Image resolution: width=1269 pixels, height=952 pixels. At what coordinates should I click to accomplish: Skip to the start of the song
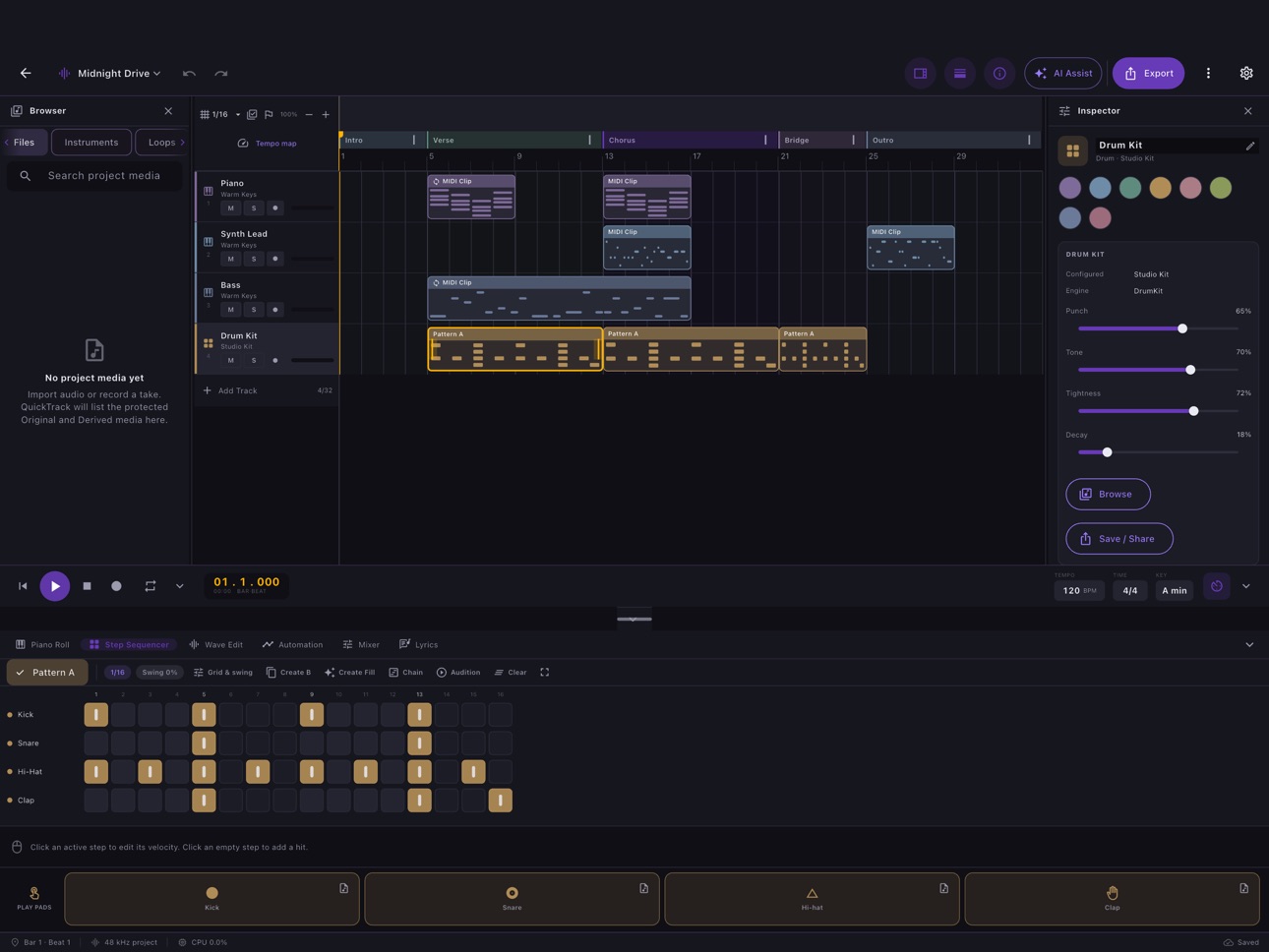(23, 586)
